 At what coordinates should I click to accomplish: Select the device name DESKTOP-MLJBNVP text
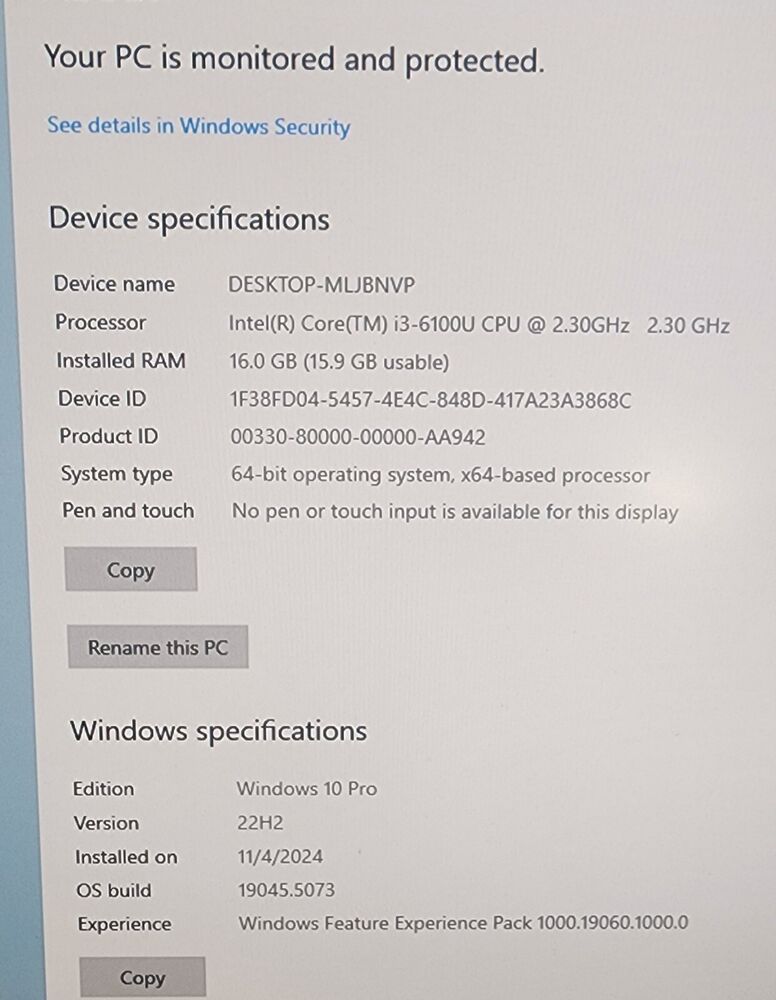pos(321,284)
